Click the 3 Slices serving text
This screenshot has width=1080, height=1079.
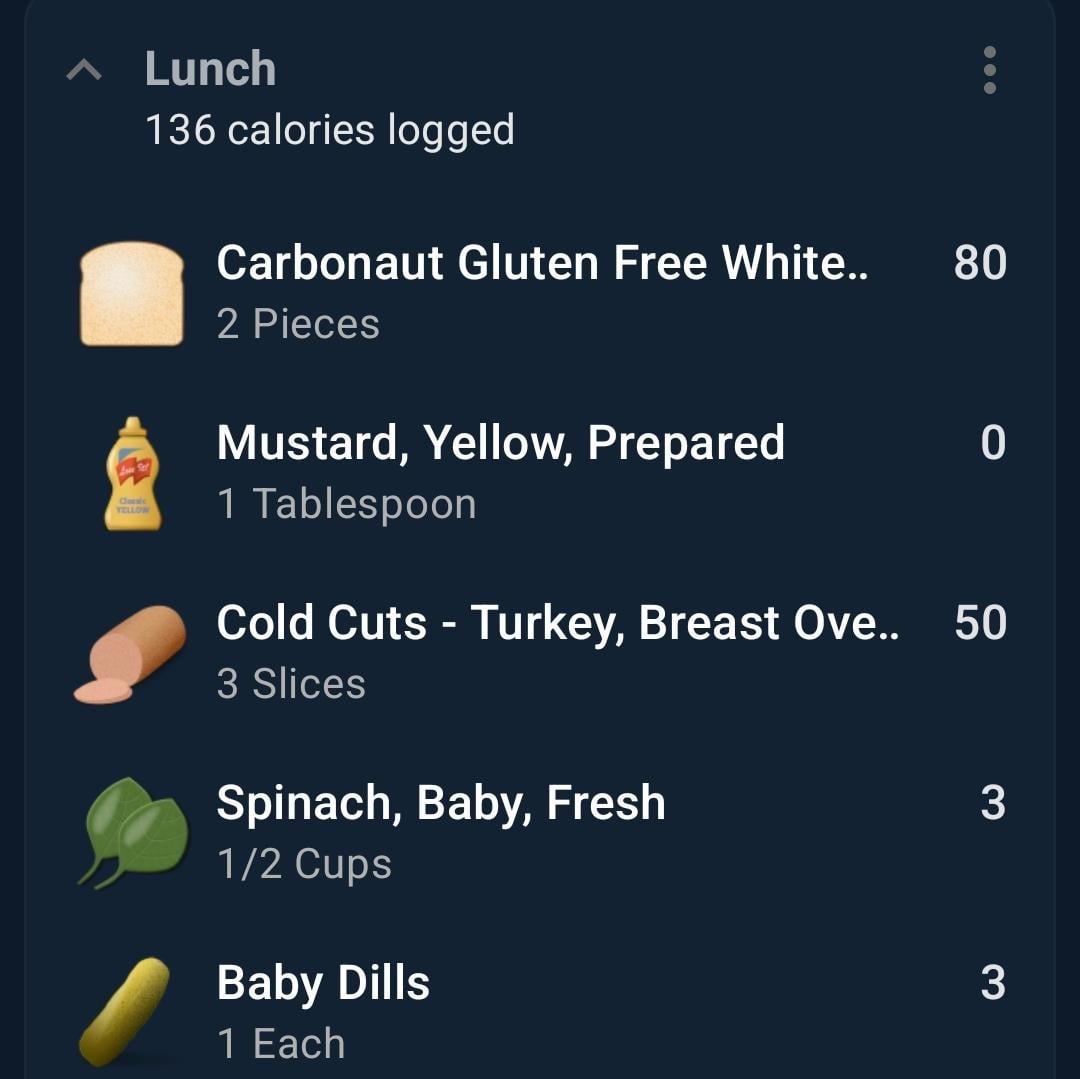[x=291, y=684]
